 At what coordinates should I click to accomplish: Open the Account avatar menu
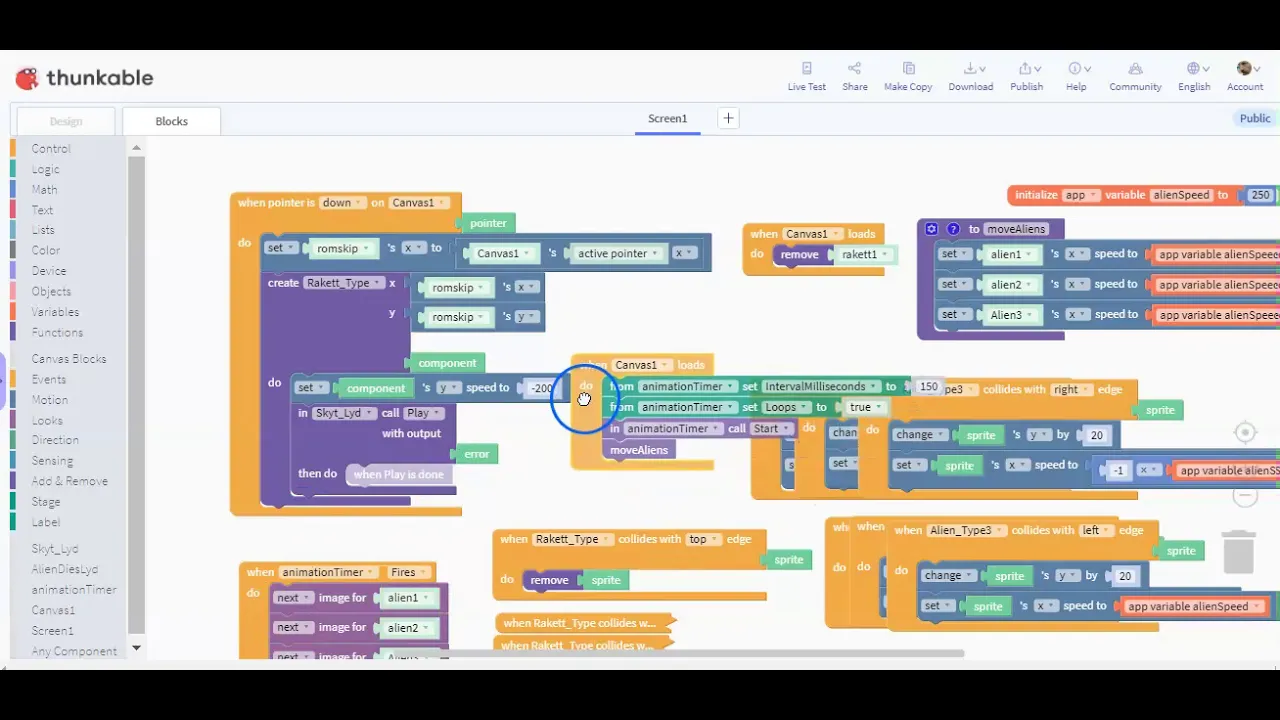click(1245, 77)
